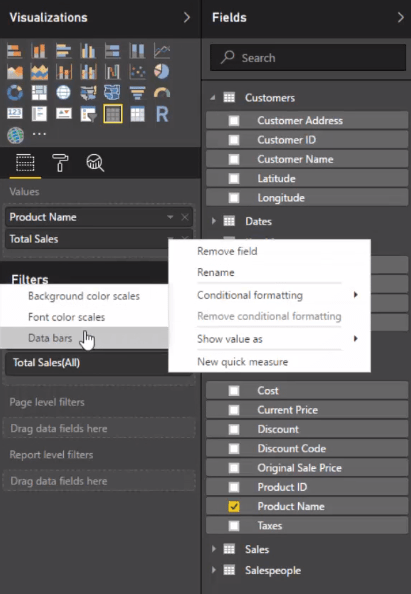Choose the donut chart visualization icon
Image resolution: width=411 pixels, height=594 pixels.
[x=15, y=92]
